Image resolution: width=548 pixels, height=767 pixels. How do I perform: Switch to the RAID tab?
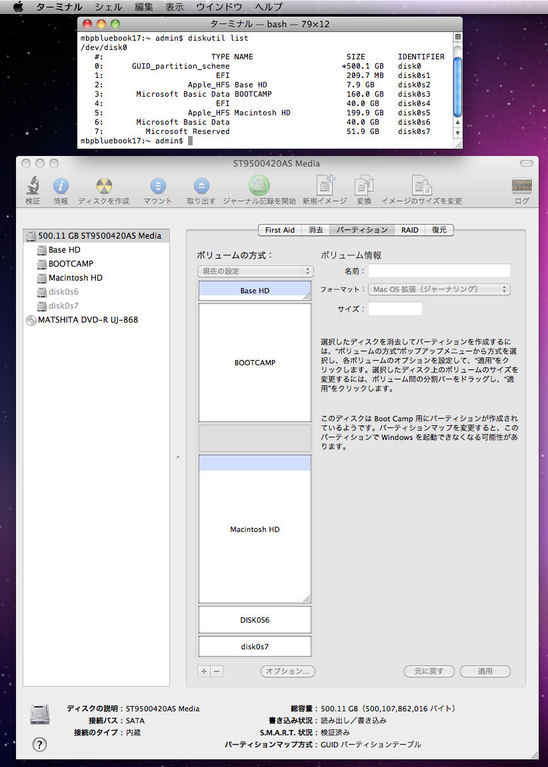click(x=410, y=230)
